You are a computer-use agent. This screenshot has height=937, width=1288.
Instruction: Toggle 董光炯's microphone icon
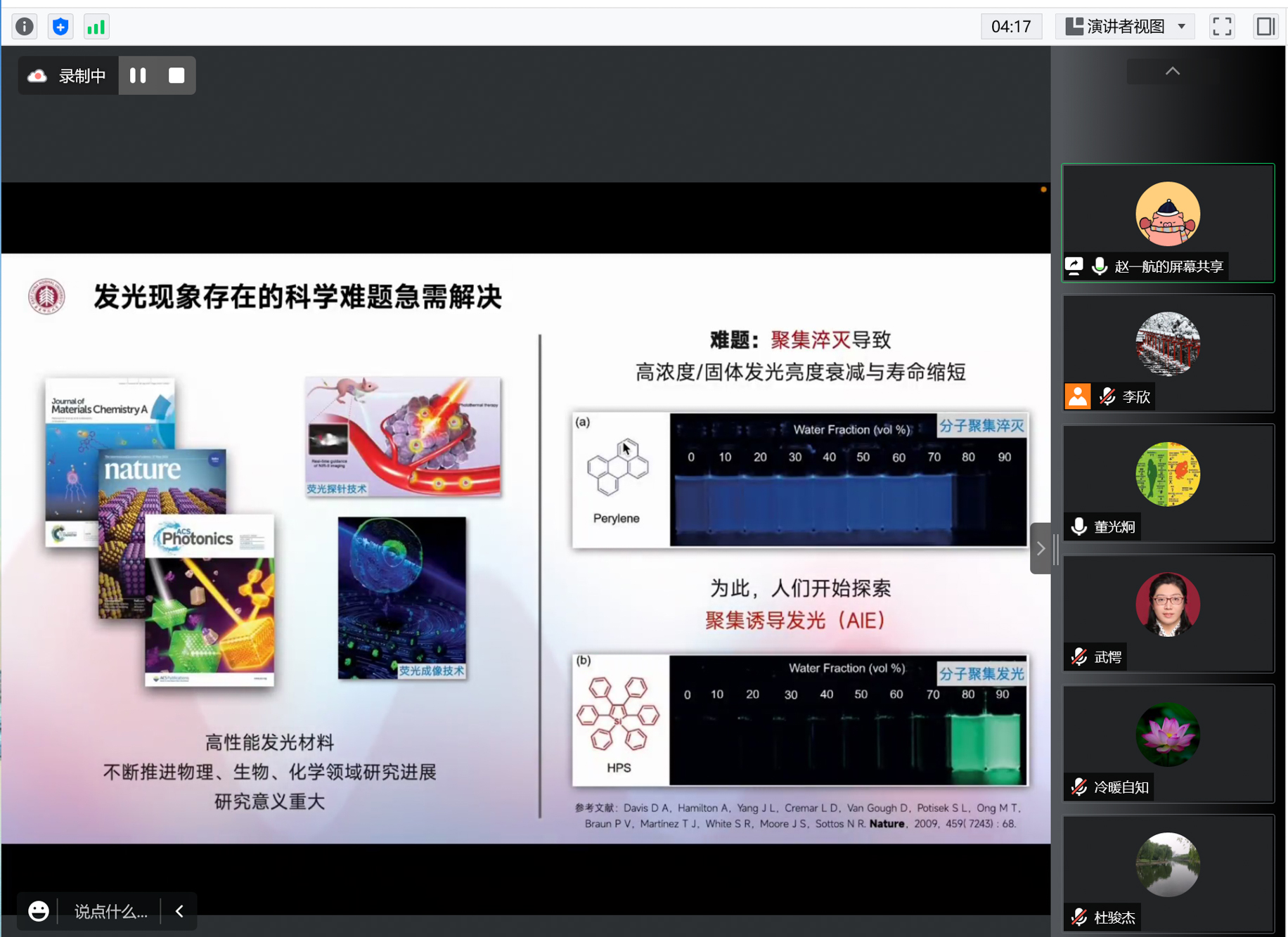[x=1078, y=526]
